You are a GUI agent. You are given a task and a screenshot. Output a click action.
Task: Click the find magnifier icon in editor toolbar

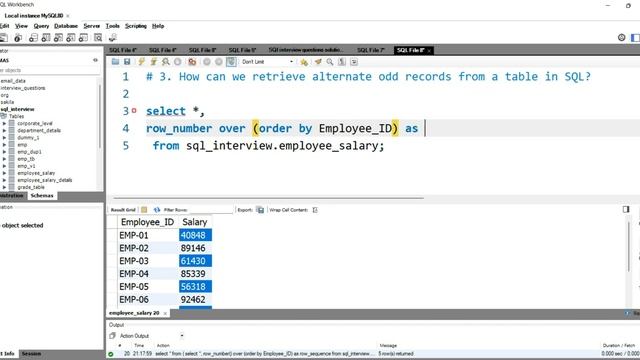[x=330, y=62]
